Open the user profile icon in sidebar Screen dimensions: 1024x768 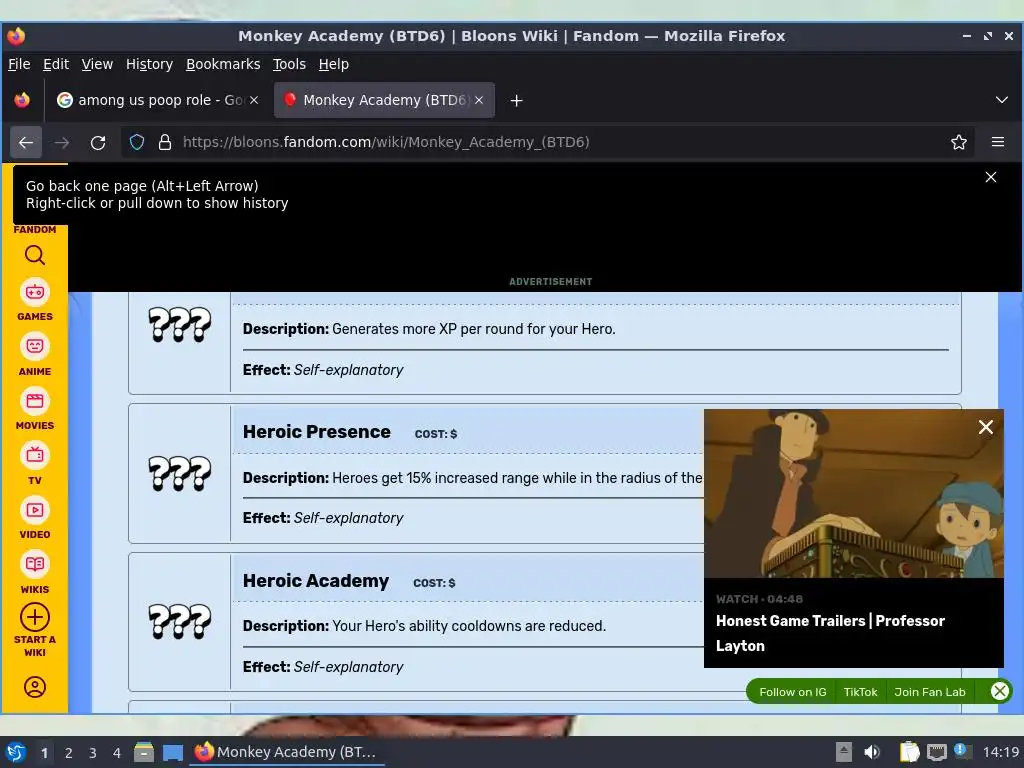[x=35, y=687]
